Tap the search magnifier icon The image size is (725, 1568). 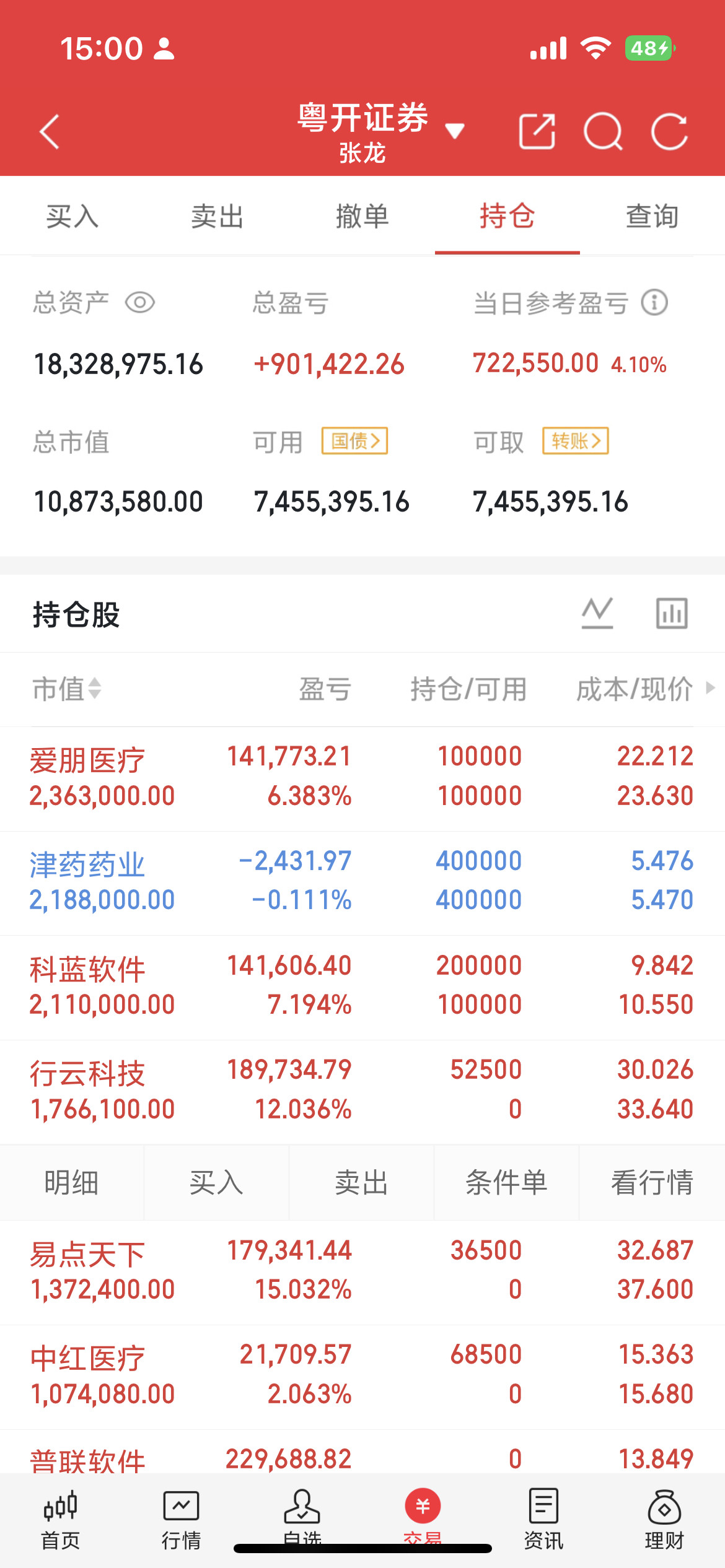604,131
